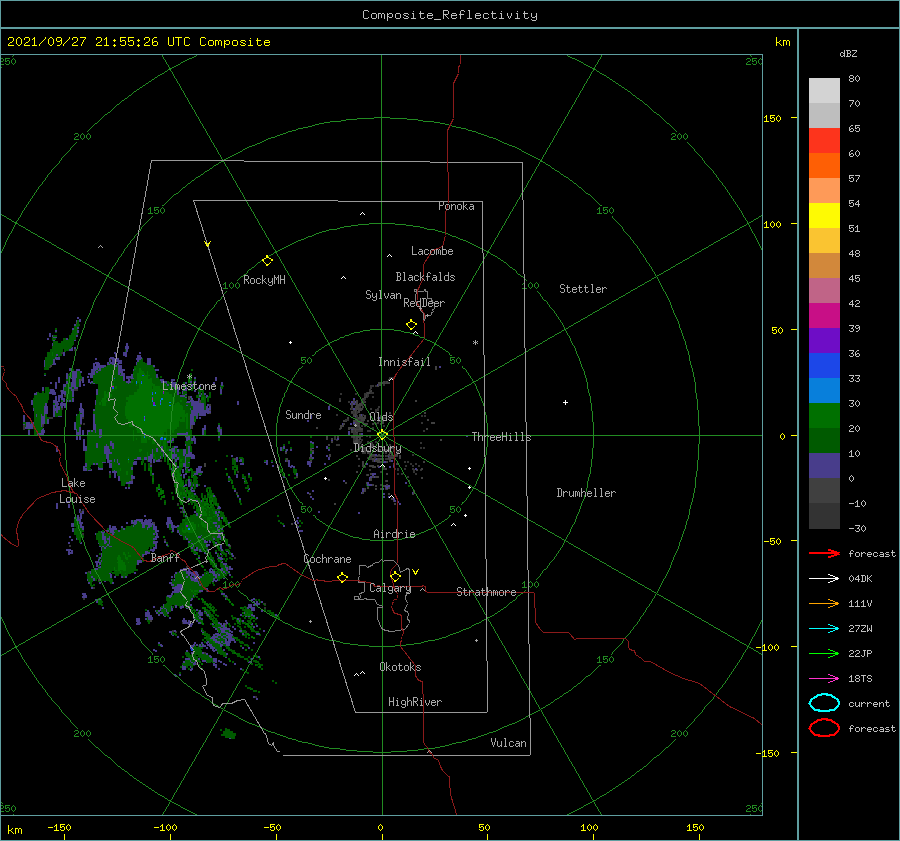Click the ThreeHills town label

(x=501, y=437)
